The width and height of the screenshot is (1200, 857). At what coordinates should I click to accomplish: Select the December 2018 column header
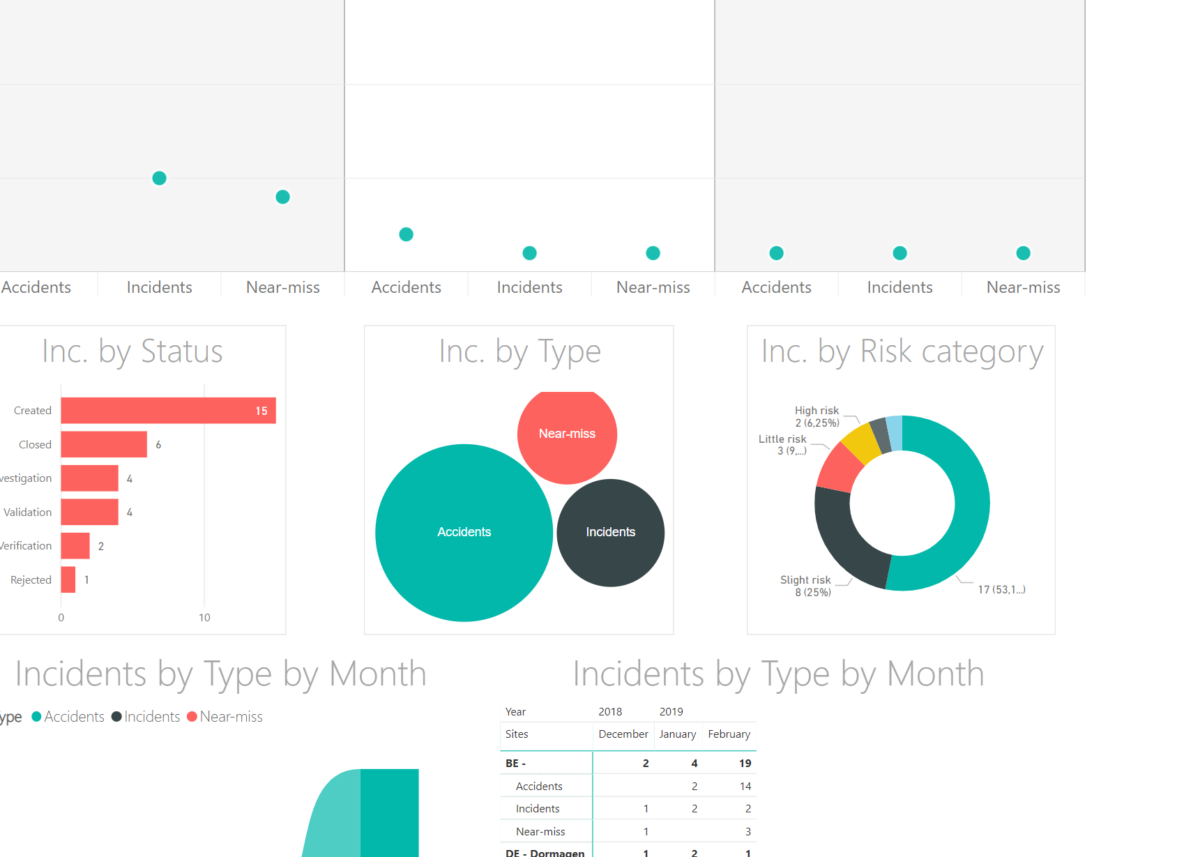pos(623,733)
